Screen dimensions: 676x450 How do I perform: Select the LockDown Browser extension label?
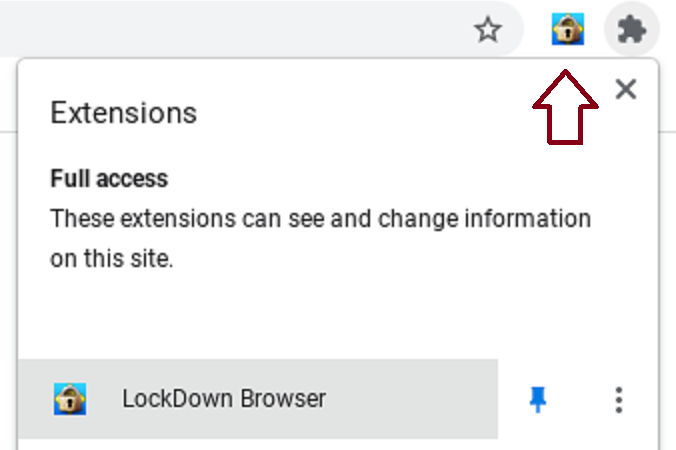[x=224, y=398]
